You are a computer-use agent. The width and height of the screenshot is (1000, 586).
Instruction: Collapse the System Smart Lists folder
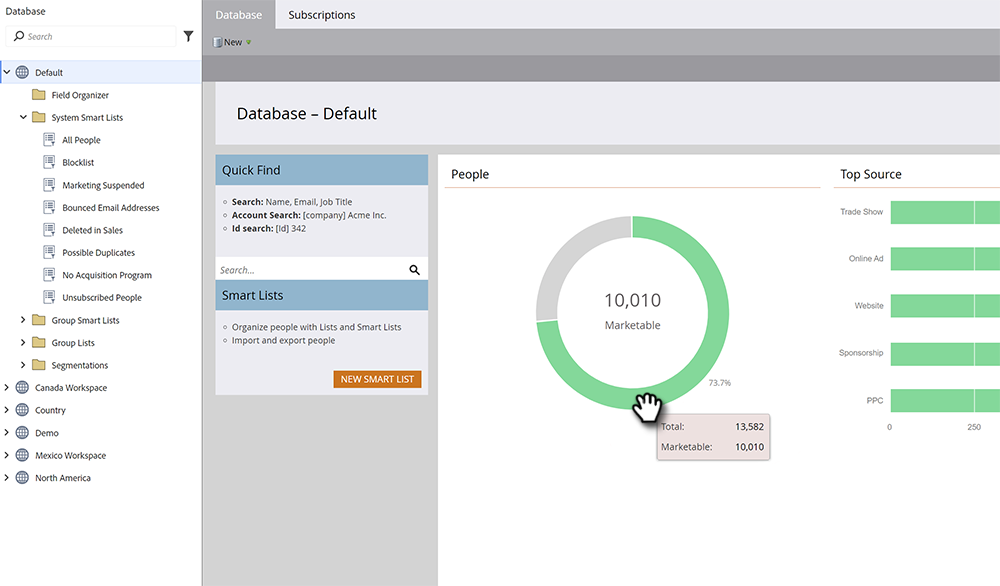pos(23,117)
